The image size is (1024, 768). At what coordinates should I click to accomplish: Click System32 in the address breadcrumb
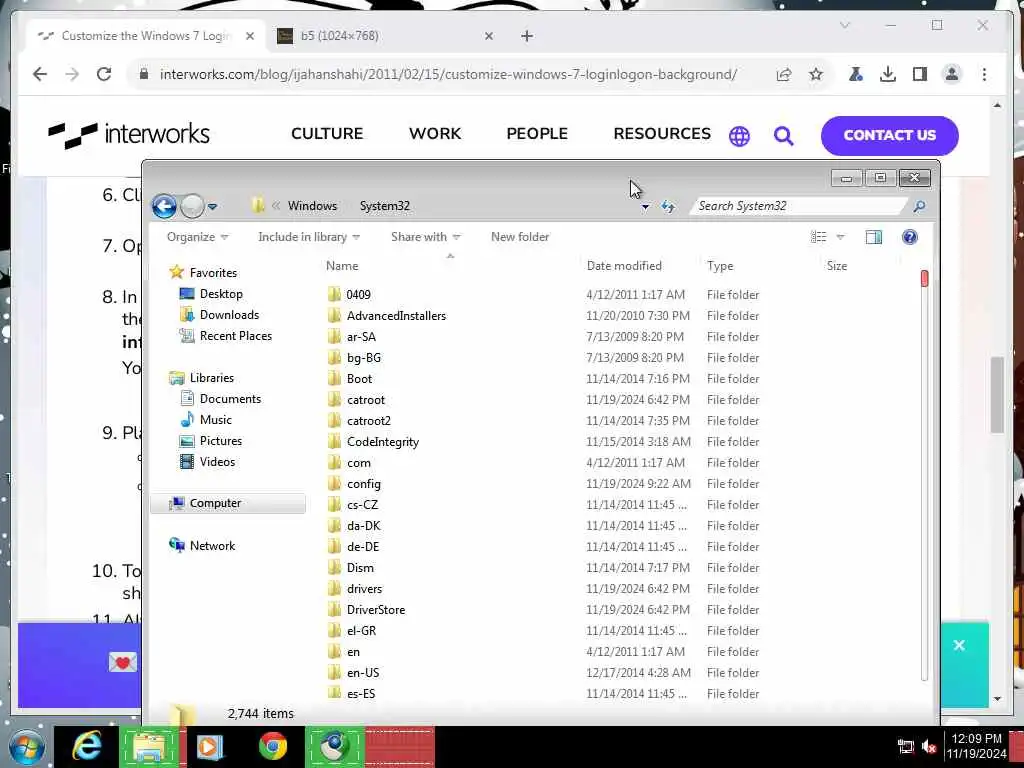pos(385,206)
